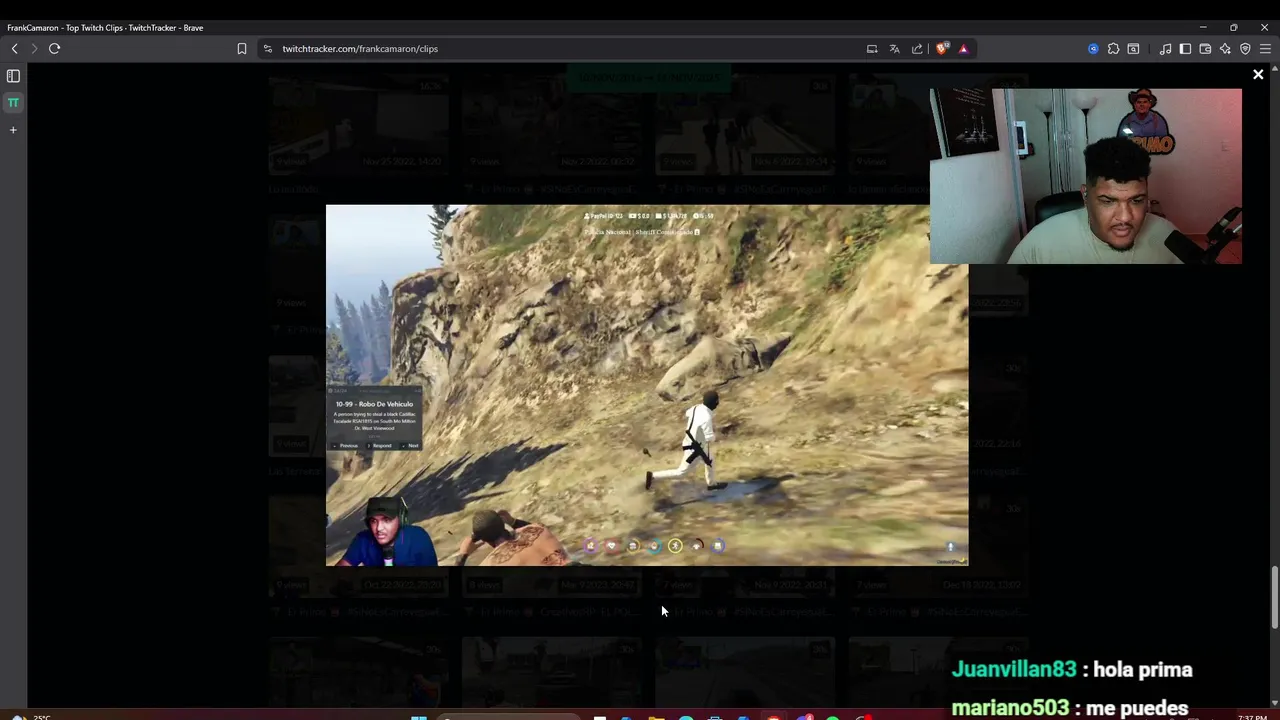The height and width of the screenshot is (720, 1280).
Task: Open Brave Shields lion icon
Action: (x=941, y=48)
